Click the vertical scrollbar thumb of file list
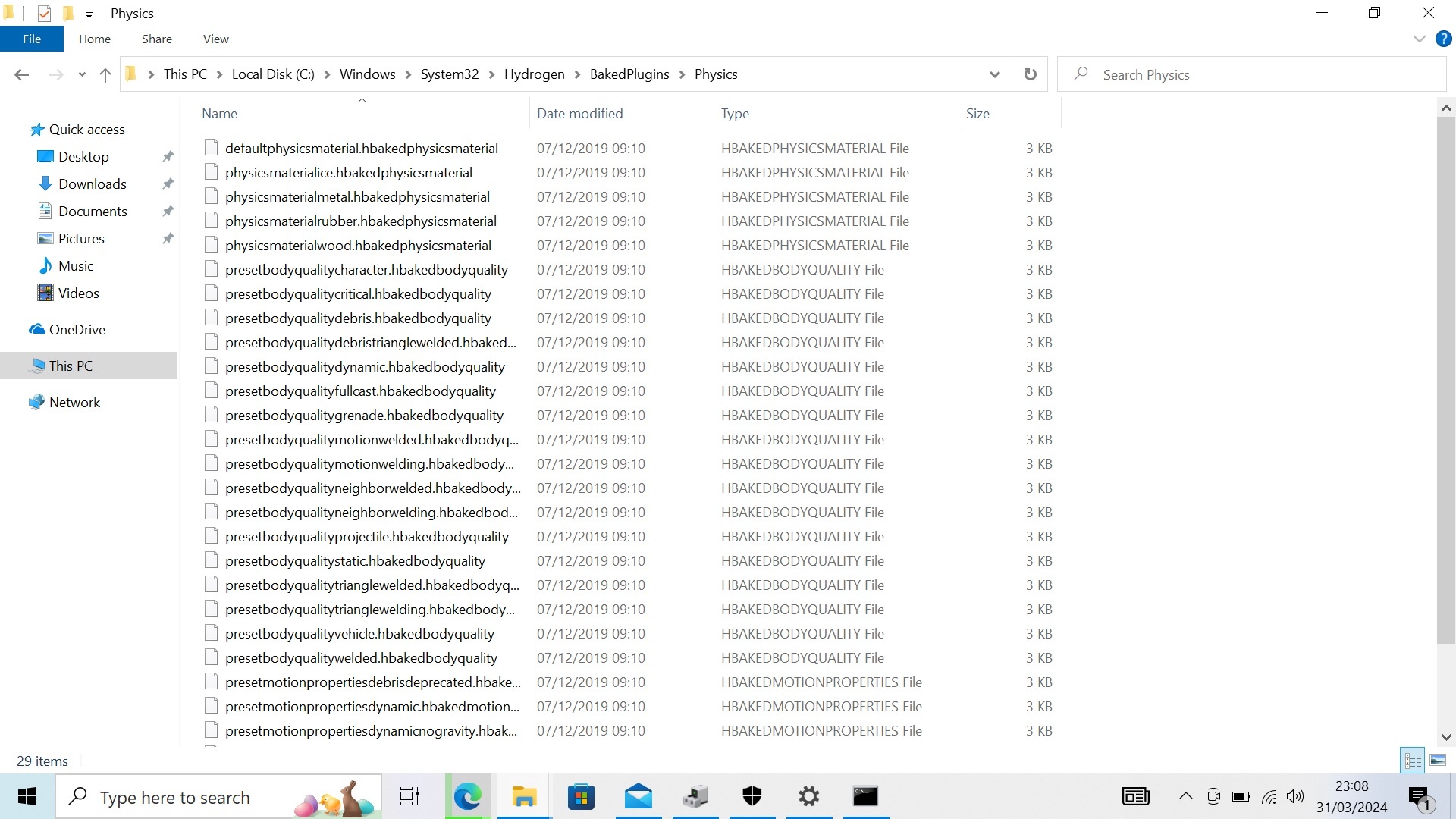Viewport: 1456px width, 819px height. 1446,379
